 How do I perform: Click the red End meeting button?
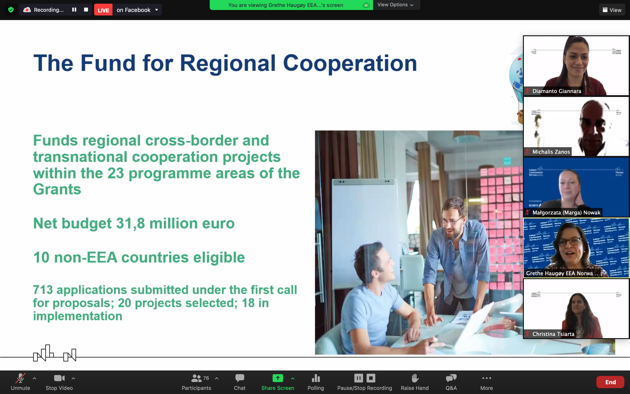[610, 382]
